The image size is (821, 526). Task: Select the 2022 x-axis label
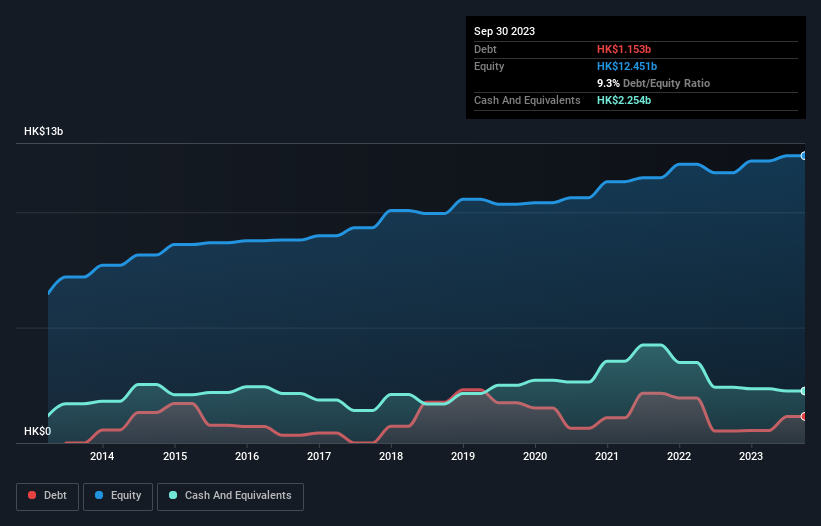coord(679,456)
